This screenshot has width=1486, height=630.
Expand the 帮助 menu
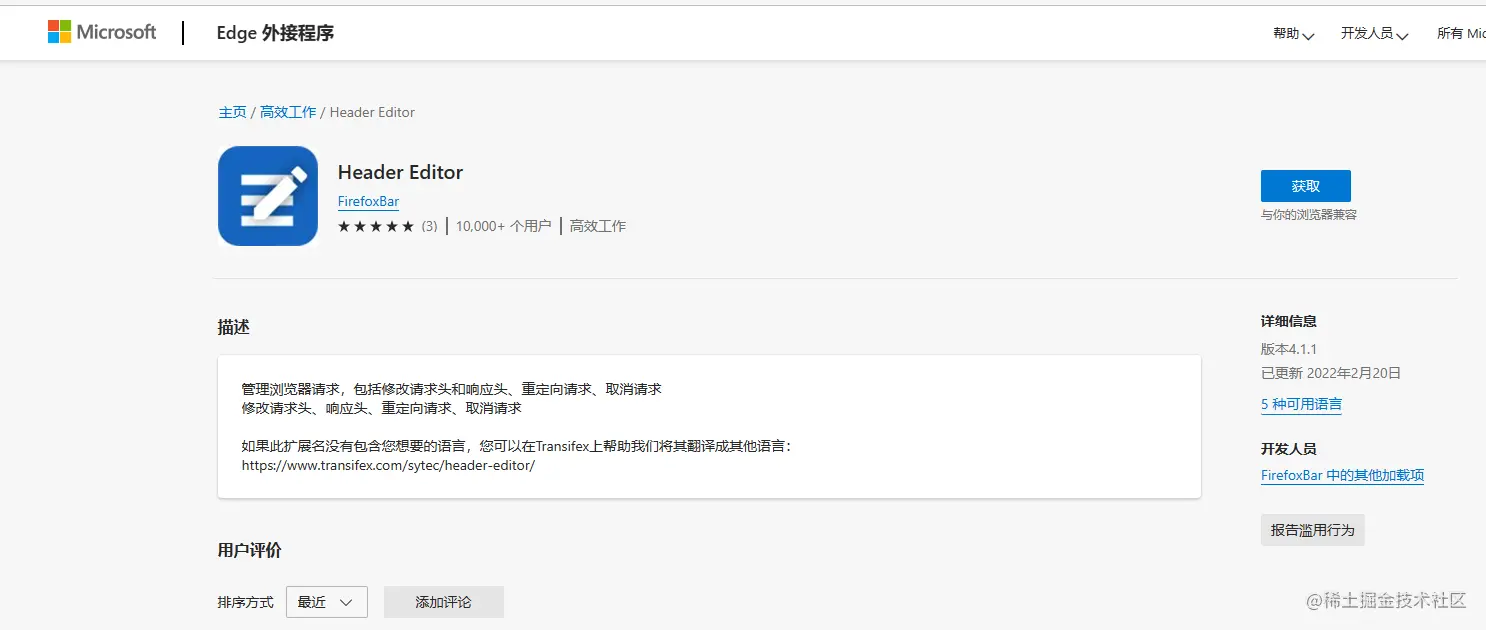click(x=1293, y=34)
